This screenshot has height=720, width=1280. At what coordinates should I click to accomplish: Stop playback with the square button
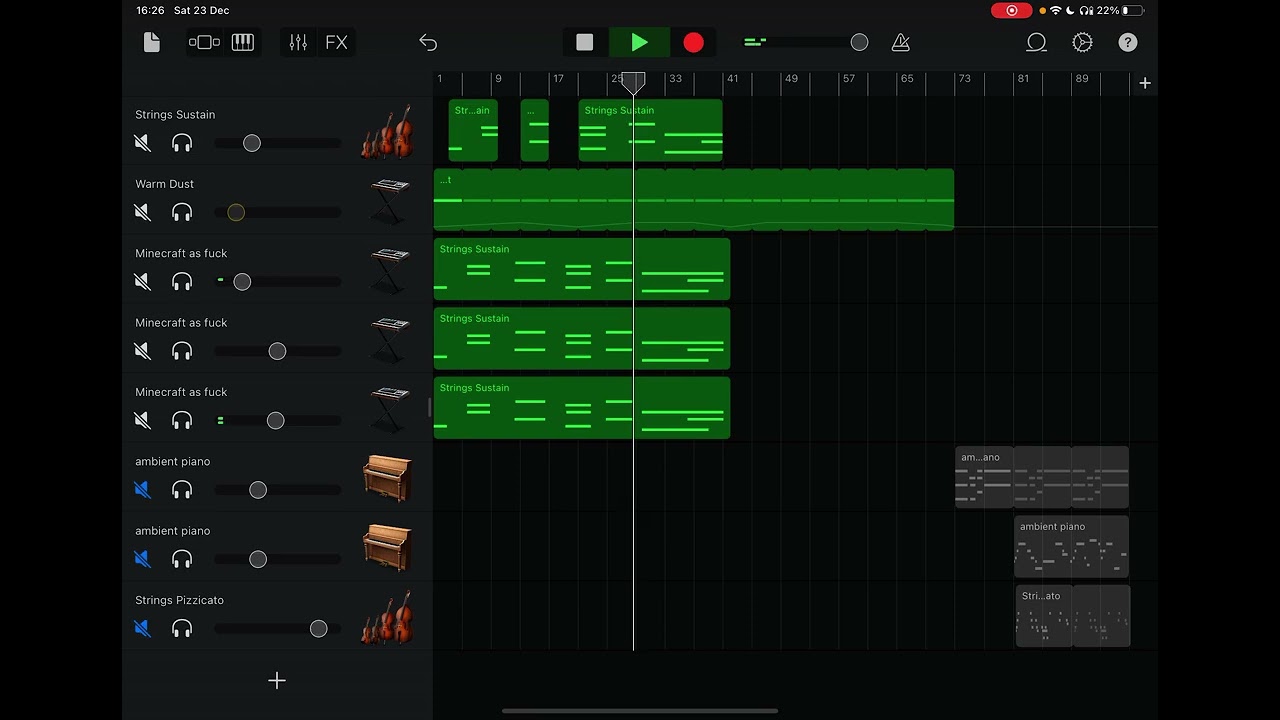(585, 42)
